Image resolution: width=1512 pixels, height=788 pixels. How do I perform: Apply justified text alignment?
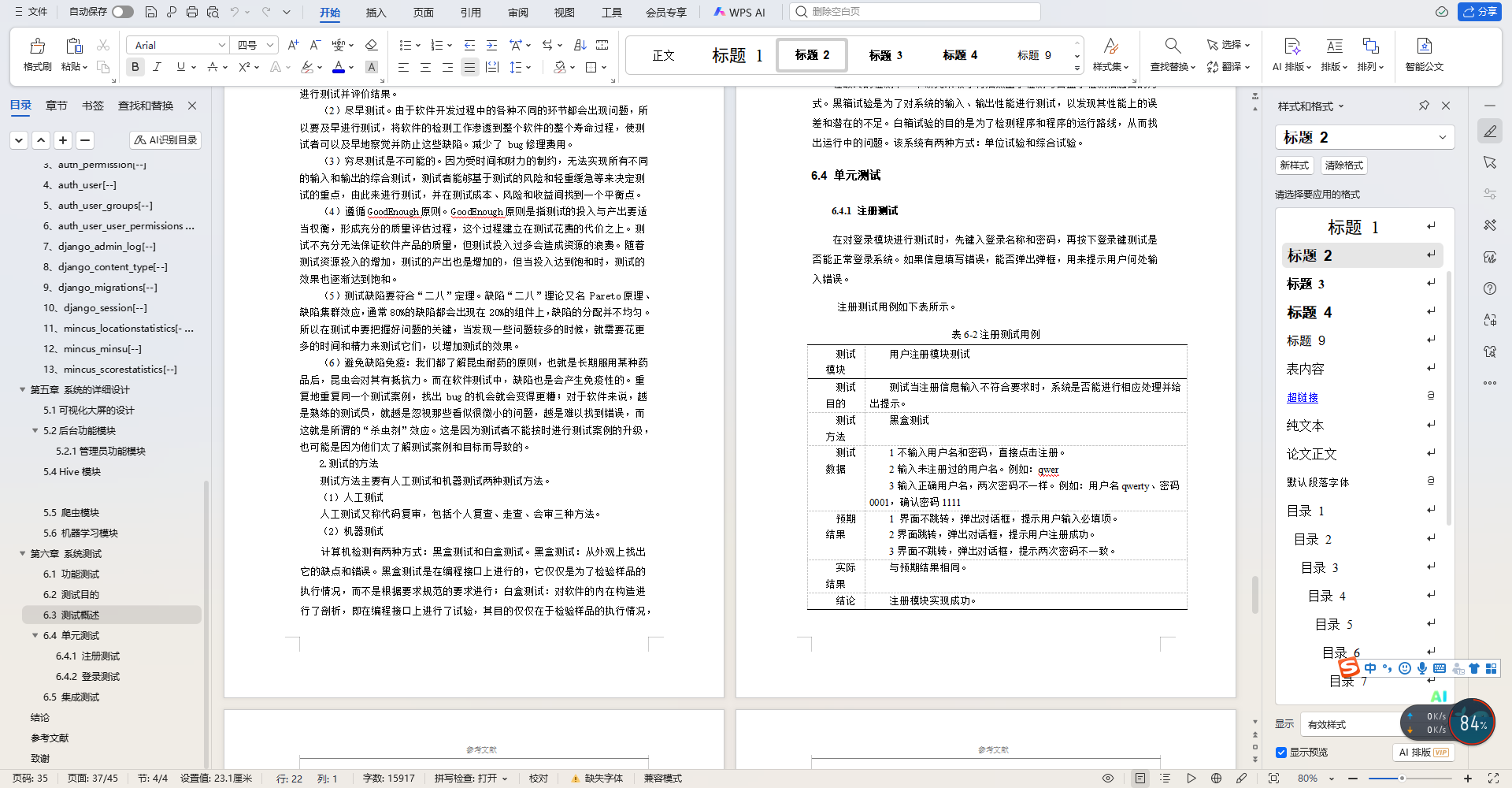pyautogui.click(x=469, y=67)
